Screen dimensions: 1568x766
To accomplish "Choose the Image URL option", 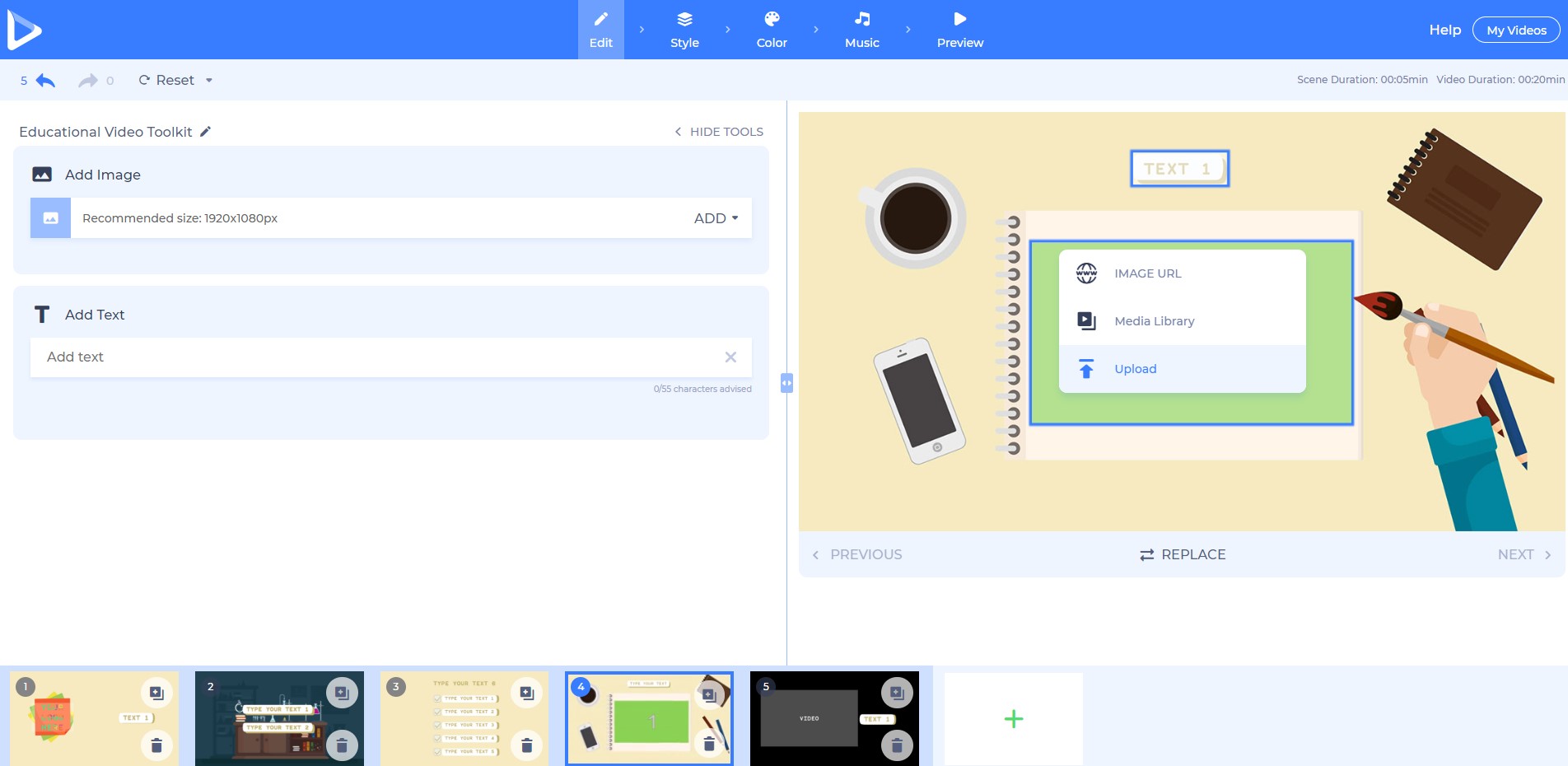I will coord(1146,273).
